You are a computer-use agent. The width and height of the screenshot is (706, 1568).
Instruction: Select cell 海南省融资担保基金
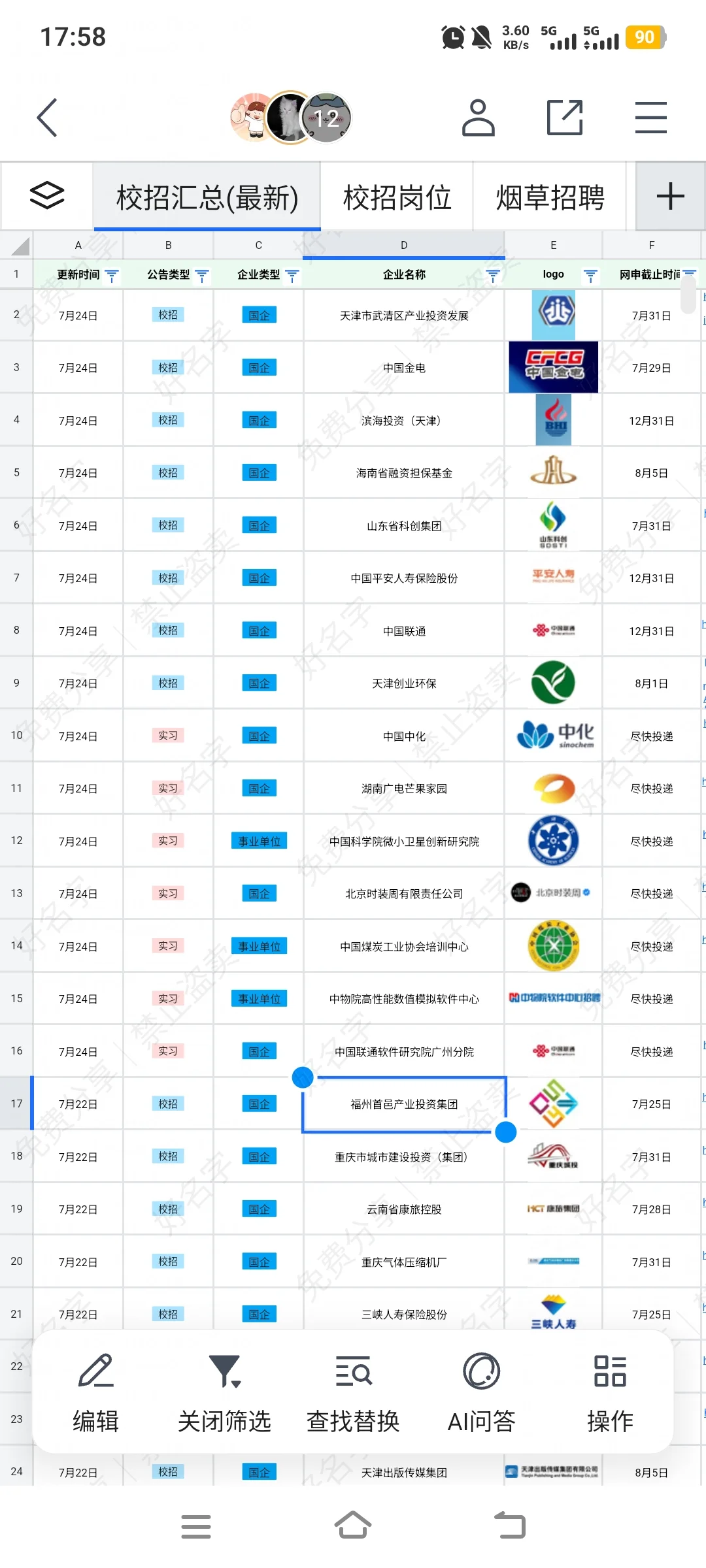(x=404, y=473)
